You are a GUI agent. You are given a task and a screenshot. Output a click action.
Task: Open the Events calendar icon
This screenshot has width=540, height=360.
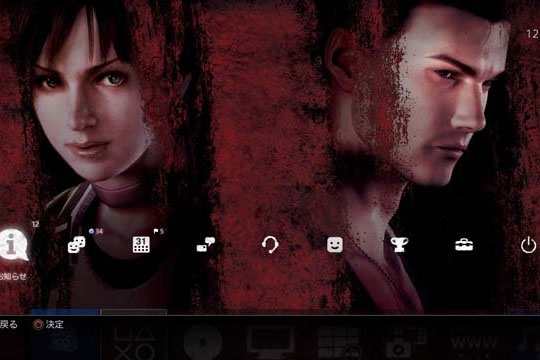click(x=141, y=245)
